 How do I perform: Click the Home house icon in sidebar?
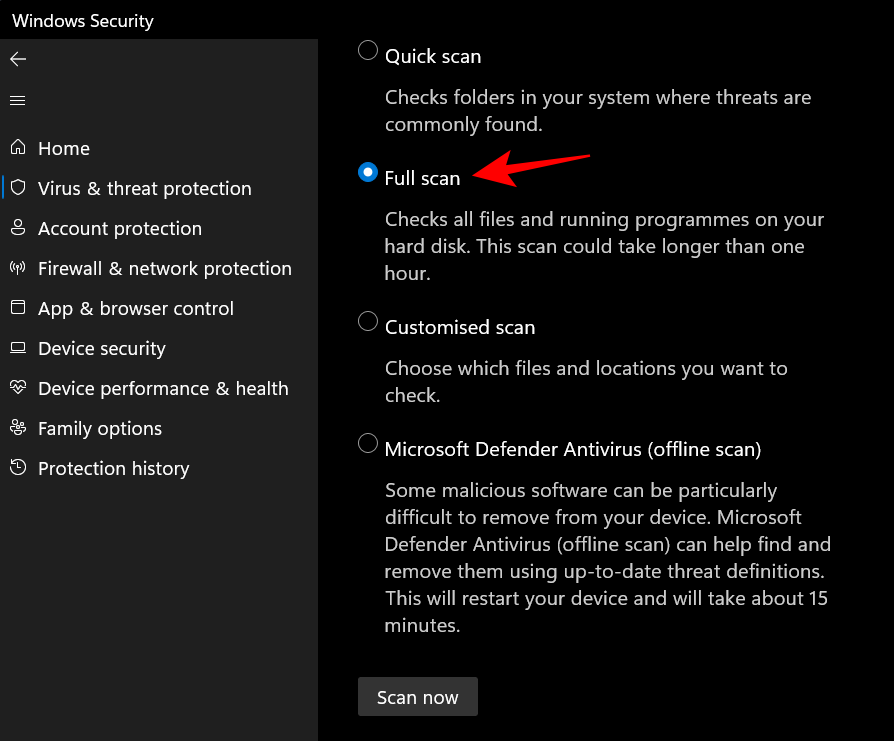coord(18,148)
